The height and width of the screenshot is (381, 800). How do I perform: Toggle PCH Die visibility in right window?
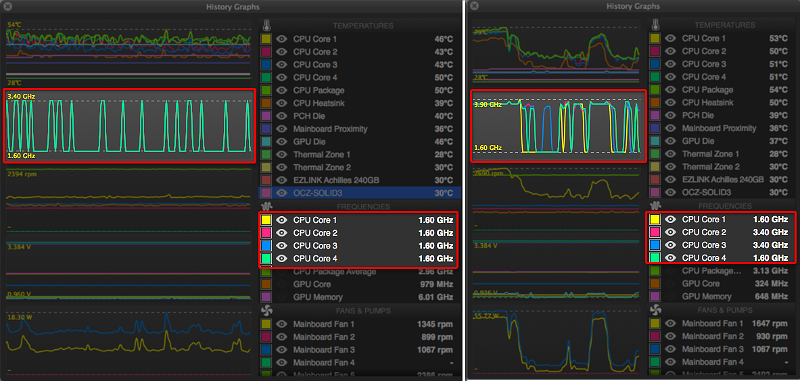pyautogui.click(x=670, y=115)
